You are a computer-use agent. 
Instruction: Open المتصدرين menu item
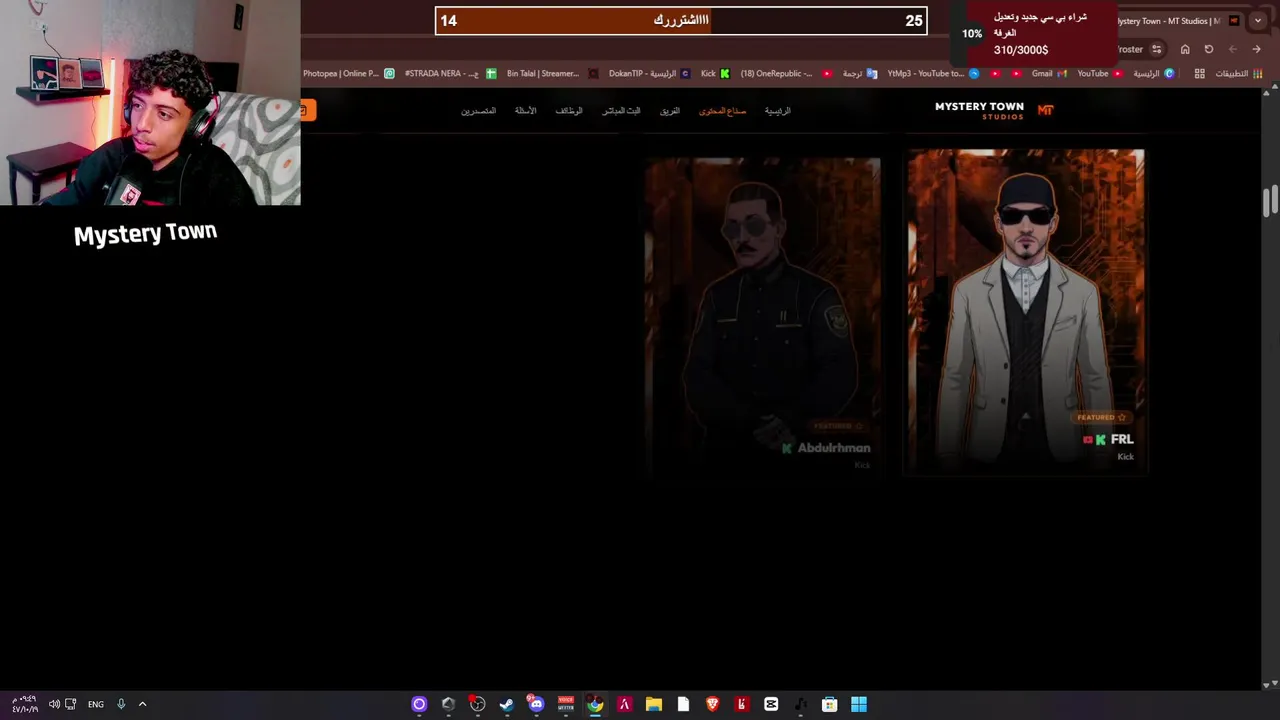click(x=478, y=111)
